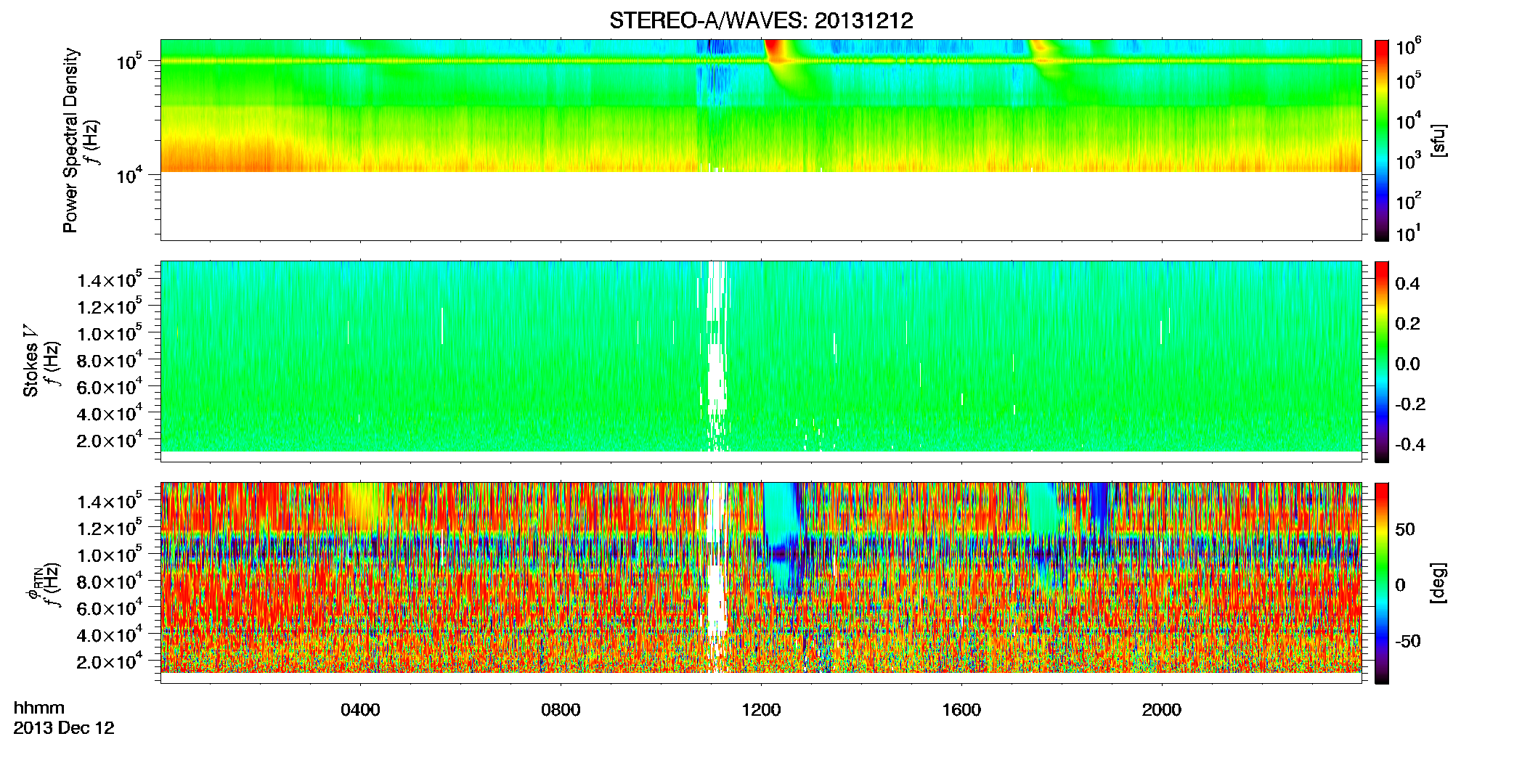1522x784 pixels.
Task: Click the 8.0×10^4 tick in Stokes V panel
Action: tap(110, 360)
